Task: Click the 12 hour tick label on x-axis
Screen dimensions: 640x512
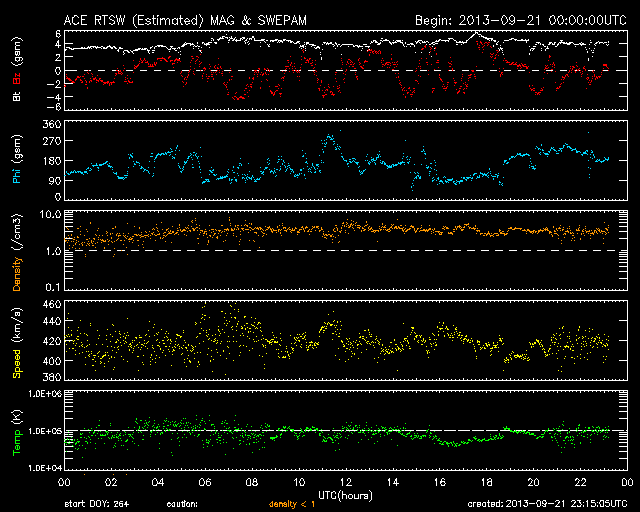Action: [345, 481]
